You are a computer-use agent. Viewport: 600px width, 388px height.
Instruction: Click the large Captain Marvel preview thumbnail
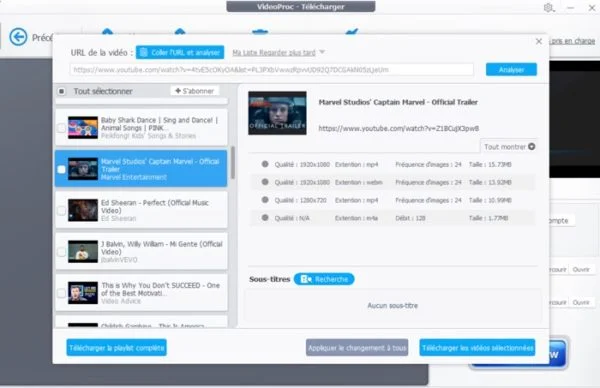[277, 113]
